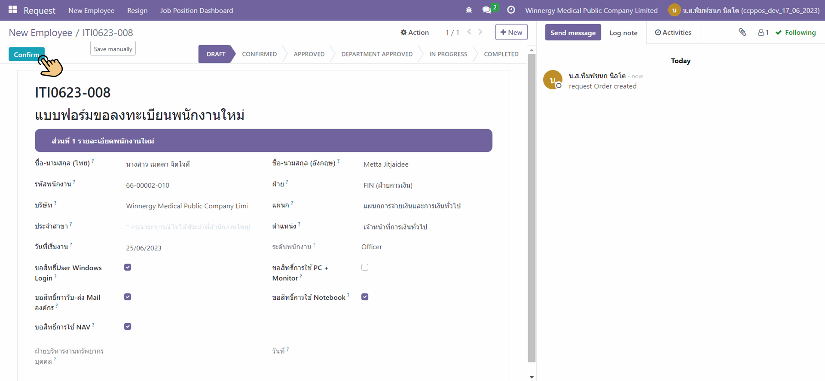Toggle the Mail permission checkbox
The height and width of the screenshot is (381, 825).
(127, 297)
